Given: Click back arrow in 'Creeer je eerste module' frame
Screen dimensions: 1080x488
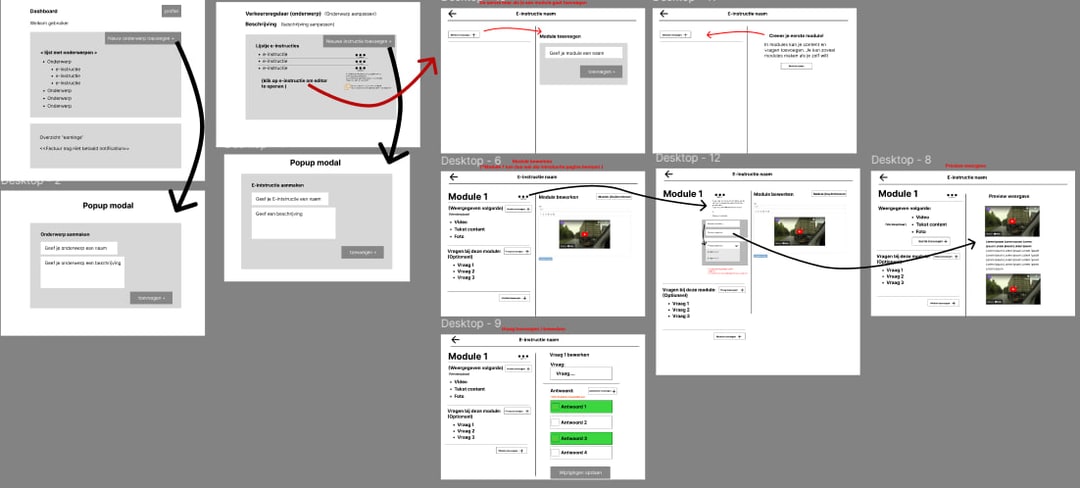Looking at the screenshot, I should coord(664,14).
